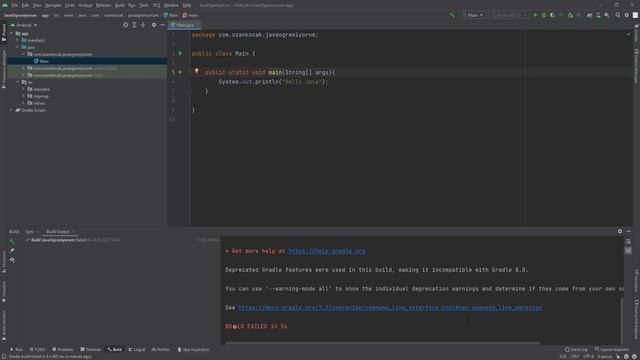Click the main method breadcrumb

coord(190,15)
